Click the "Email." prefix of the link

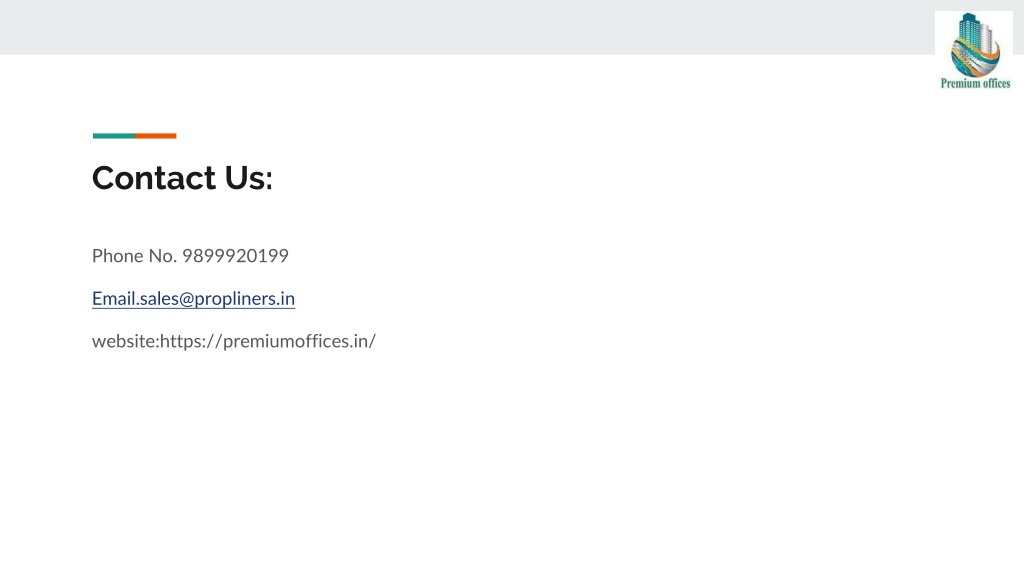click(x=116, y=298)
